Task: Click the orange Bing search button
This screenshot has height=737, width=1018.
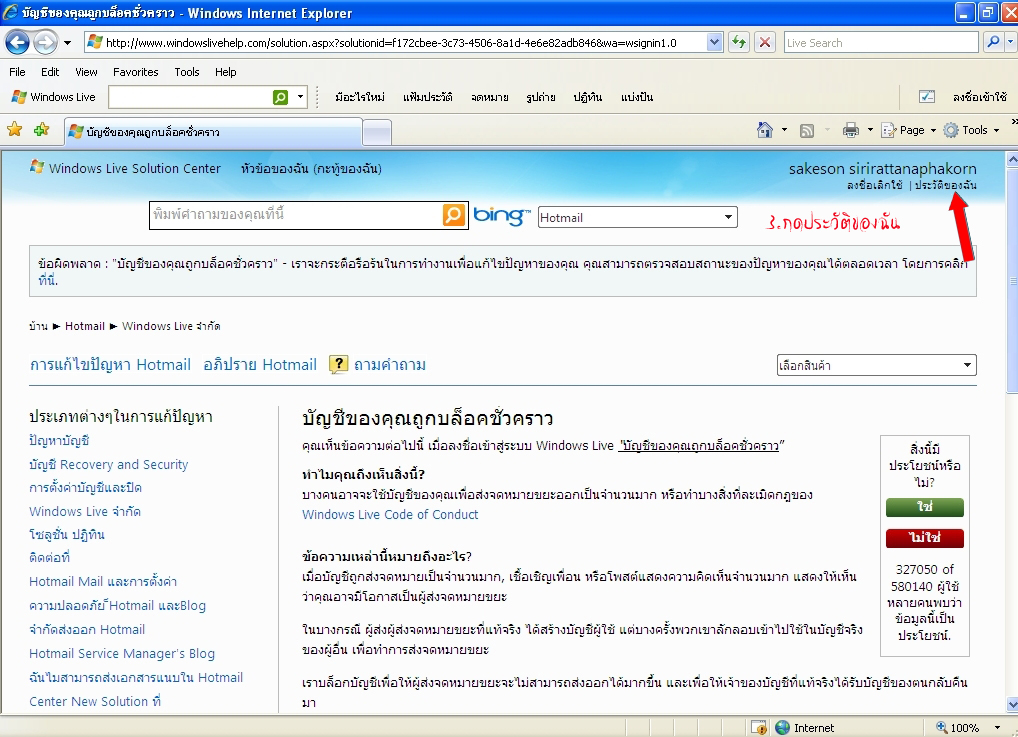Action: coord(454,215)
